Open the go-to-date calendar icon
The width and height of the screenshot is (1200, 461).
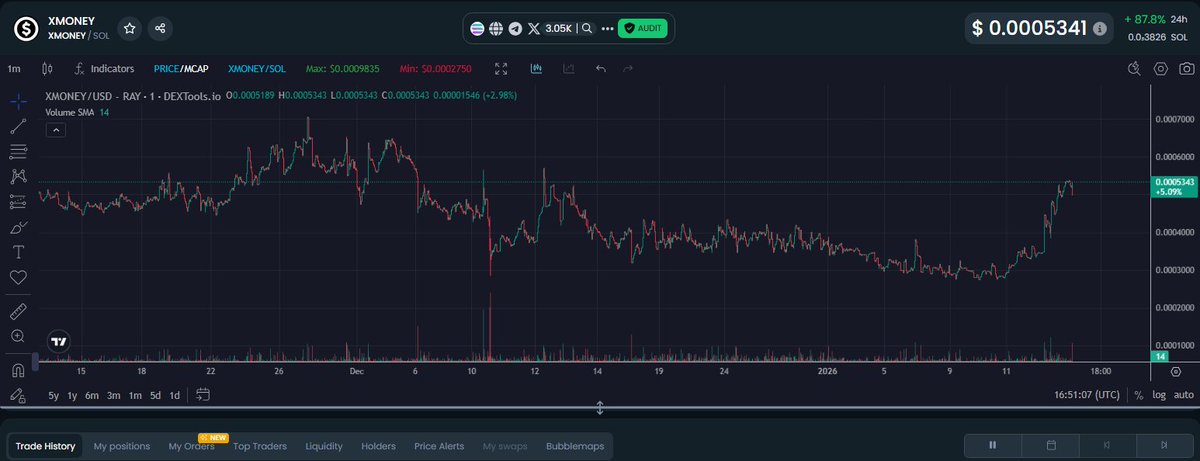tap(203, 395)
